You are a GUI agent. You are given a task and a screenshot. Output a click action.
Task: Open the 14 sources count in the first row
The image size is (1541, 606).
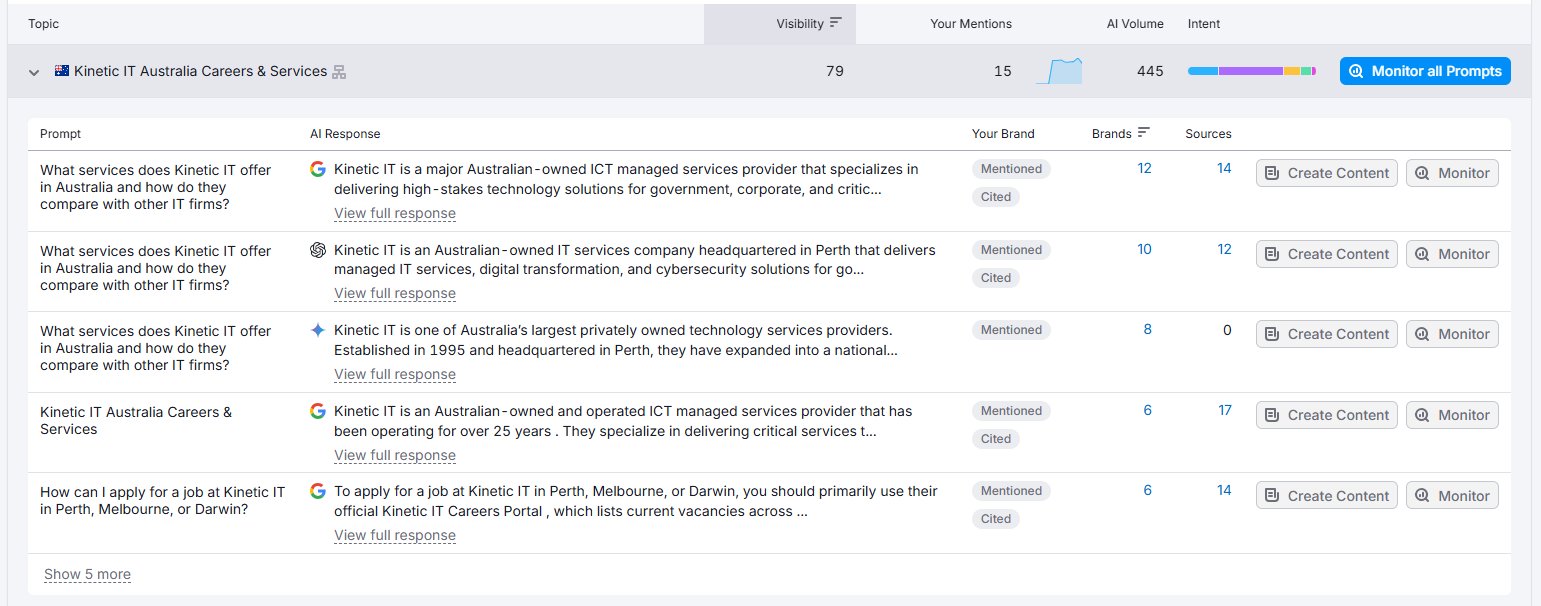1224,168
